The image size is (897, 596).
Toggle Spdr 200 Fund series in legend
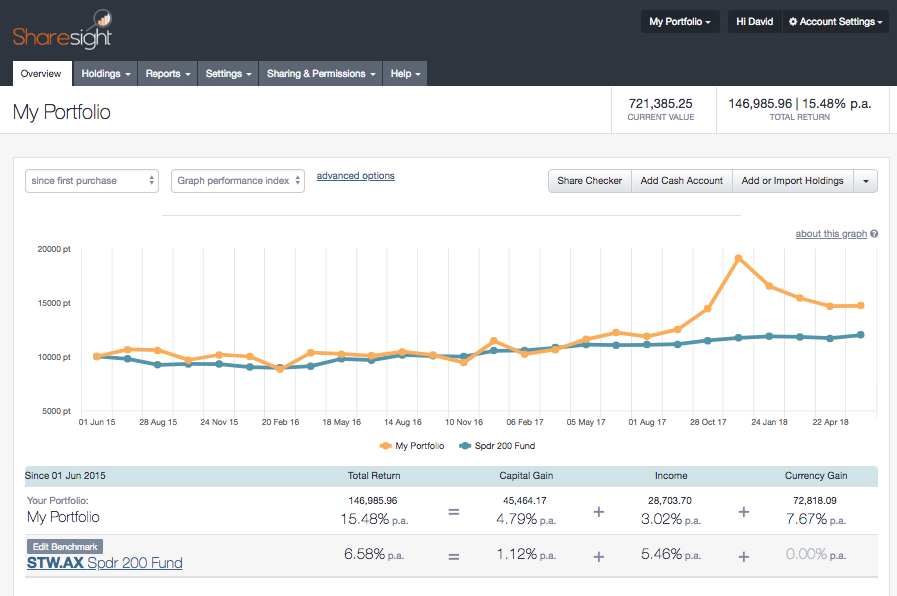[497, 446]
